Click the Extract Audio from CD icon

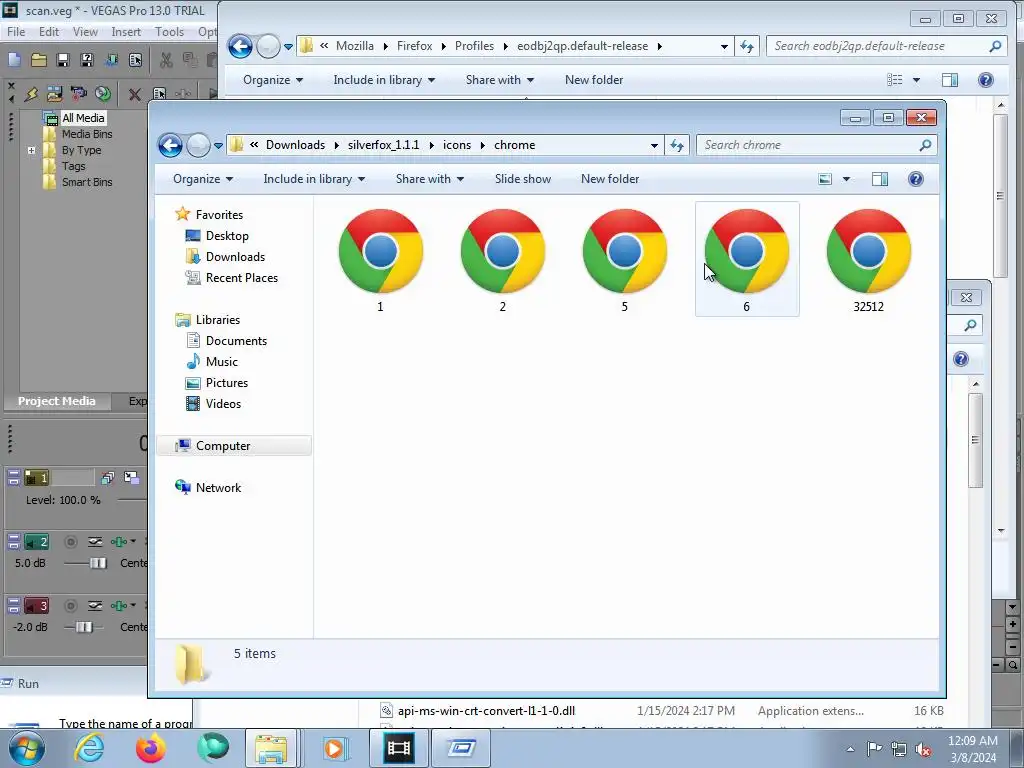pos(103,94)
